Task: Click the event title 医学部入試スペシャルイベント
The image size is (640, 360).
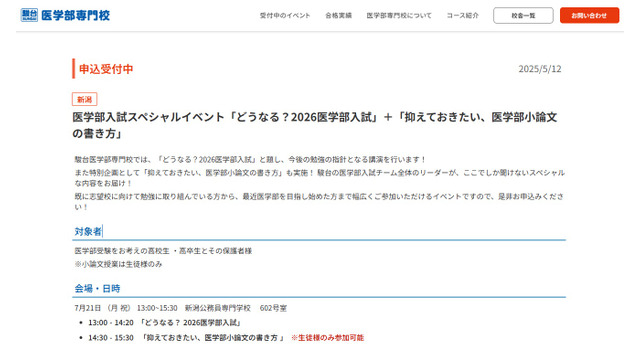Action: [x=315, y=125]
